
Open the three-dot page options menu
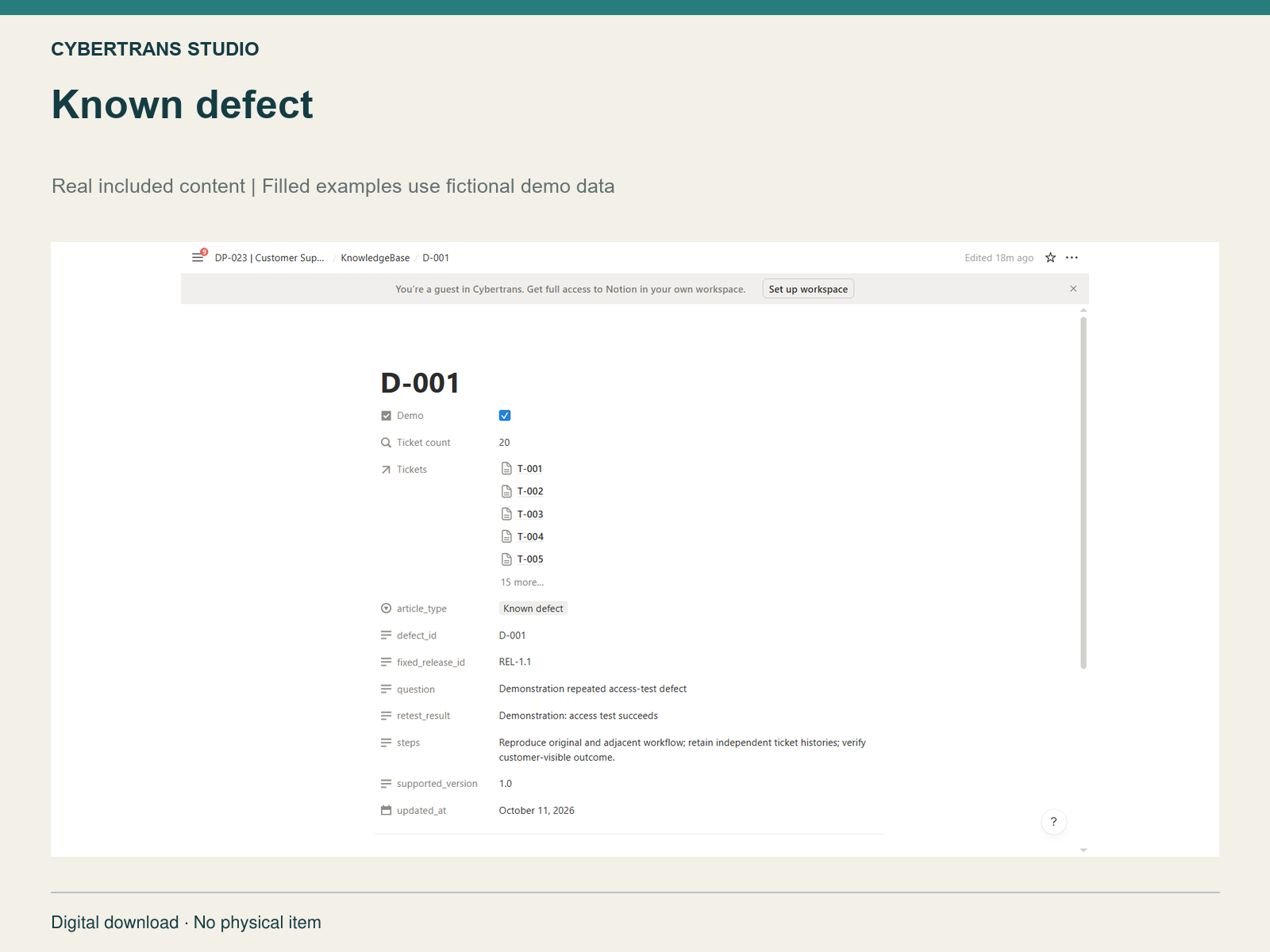click(1072, 258)
